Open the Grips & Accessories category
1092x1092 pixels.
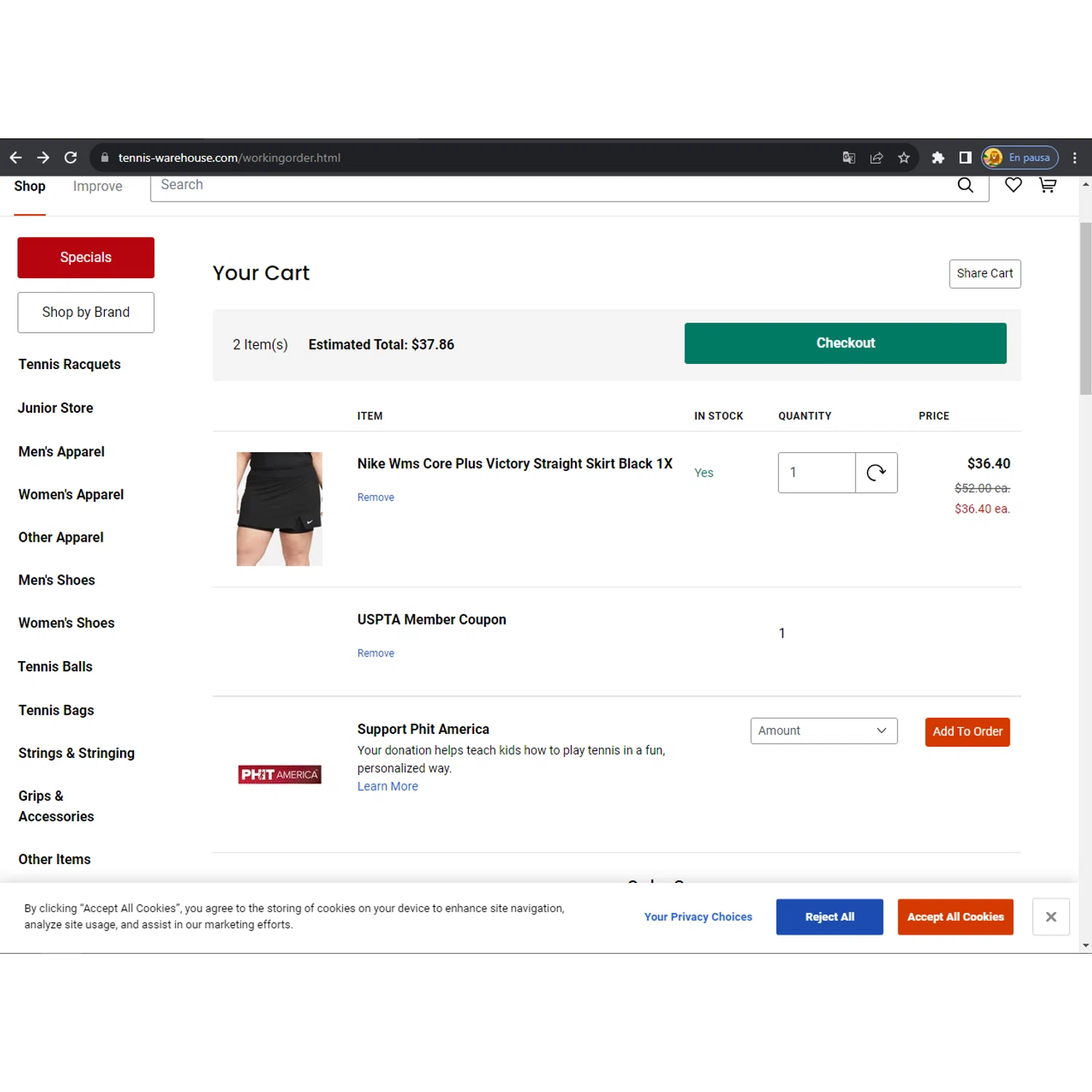click(x=57, y=806)
